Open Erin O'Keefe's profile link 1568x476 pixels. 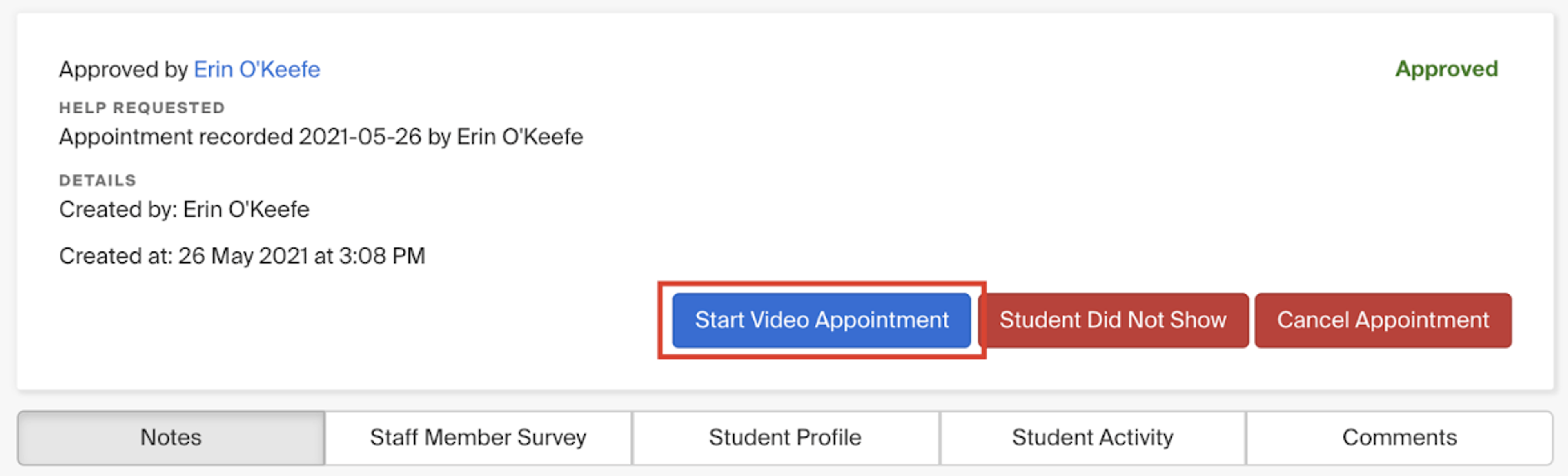coord(256,69)
